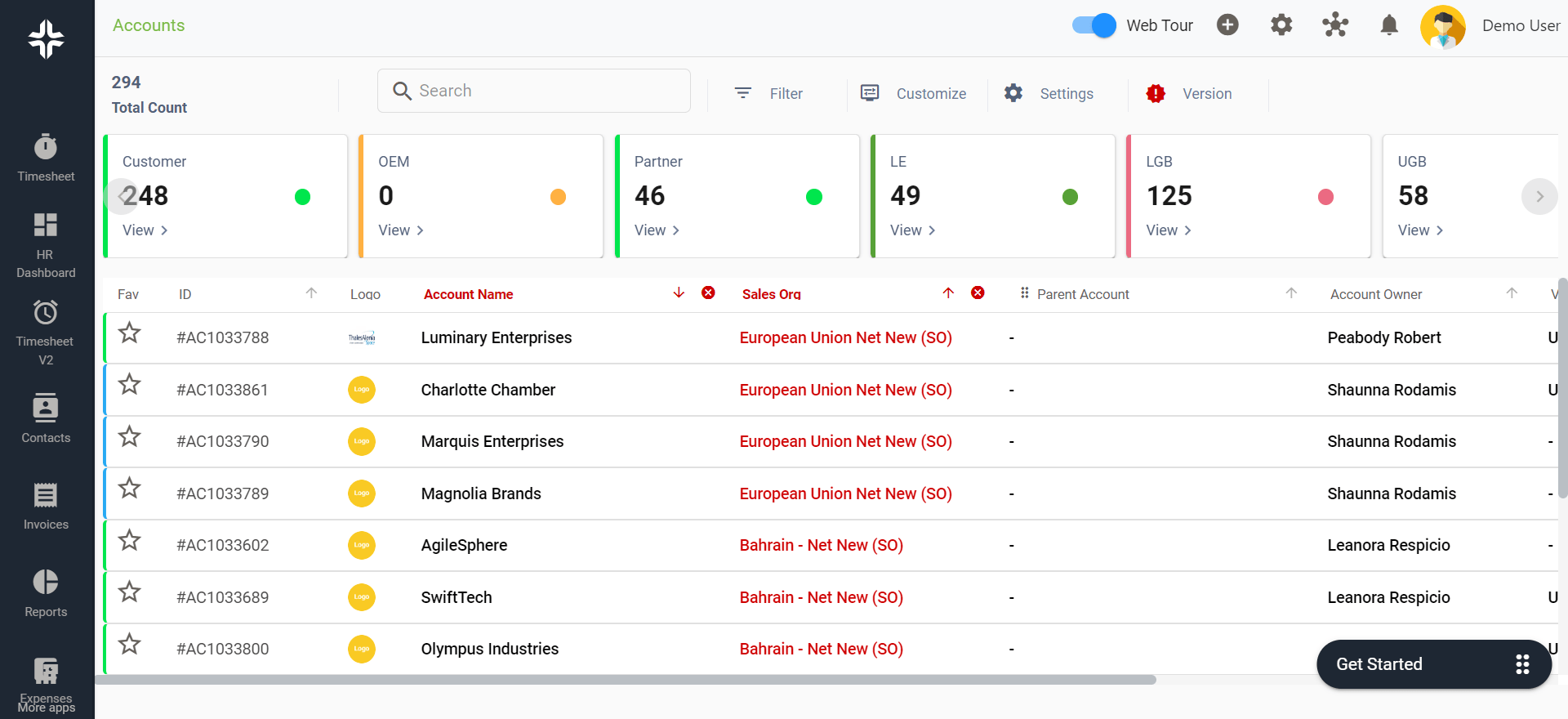Open Reports from the sidebar
This screenshot has height=719, width=1568.
click(46, 592)
